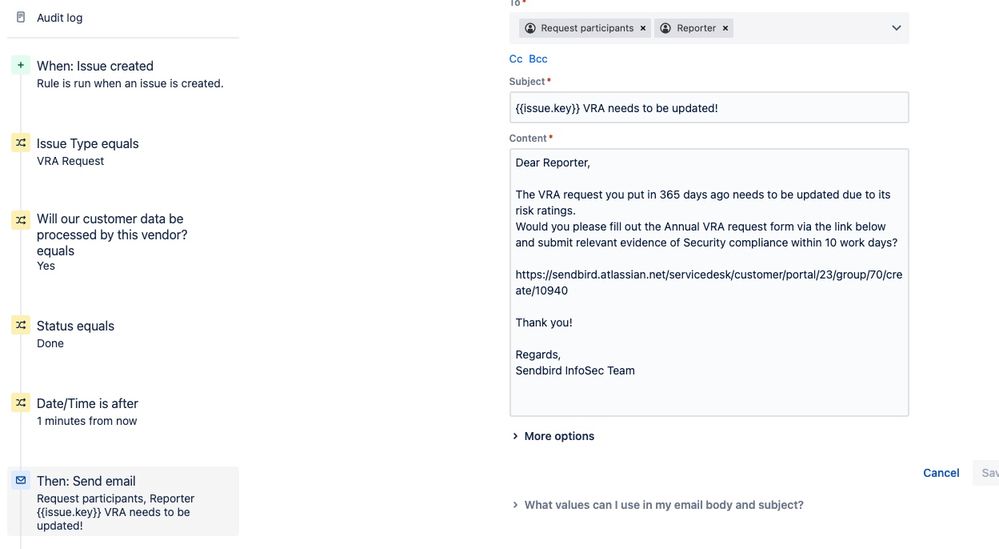Viewport: 999px width, 549px height.
Task: Click the Send email envelope icon
Action: coord(20,480)
